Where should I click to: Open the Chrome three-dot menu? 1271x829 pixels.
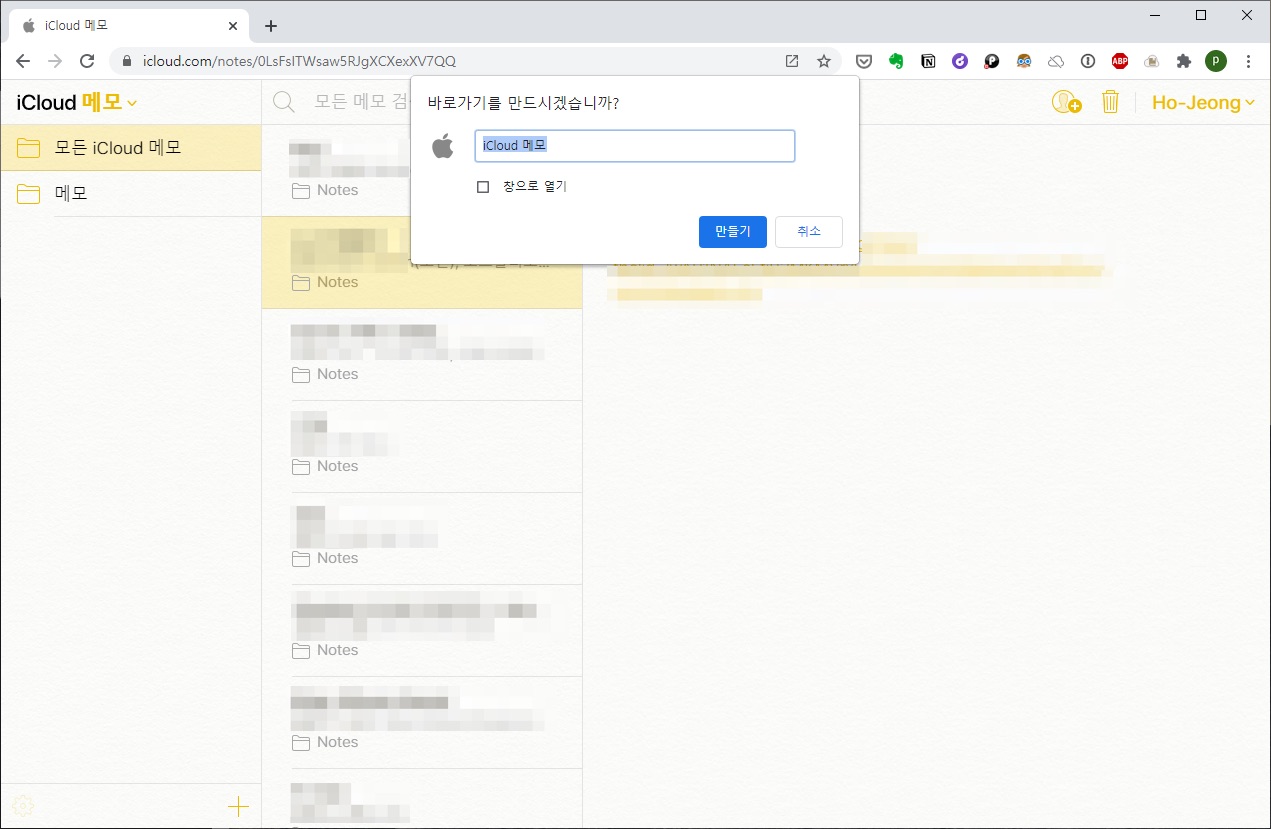pyautogui.click(x=1248, y=61)
